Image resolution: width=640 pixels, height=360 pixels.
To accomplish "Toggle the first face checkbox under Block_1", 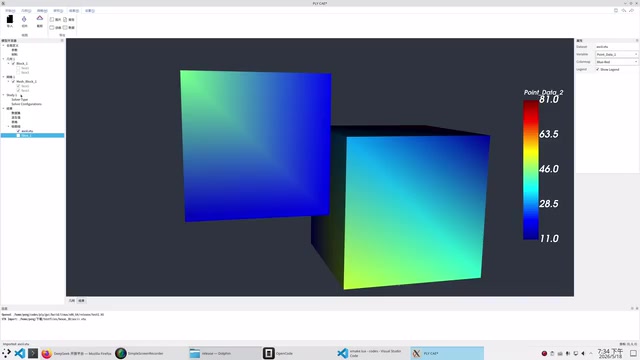I will point(18,68).
